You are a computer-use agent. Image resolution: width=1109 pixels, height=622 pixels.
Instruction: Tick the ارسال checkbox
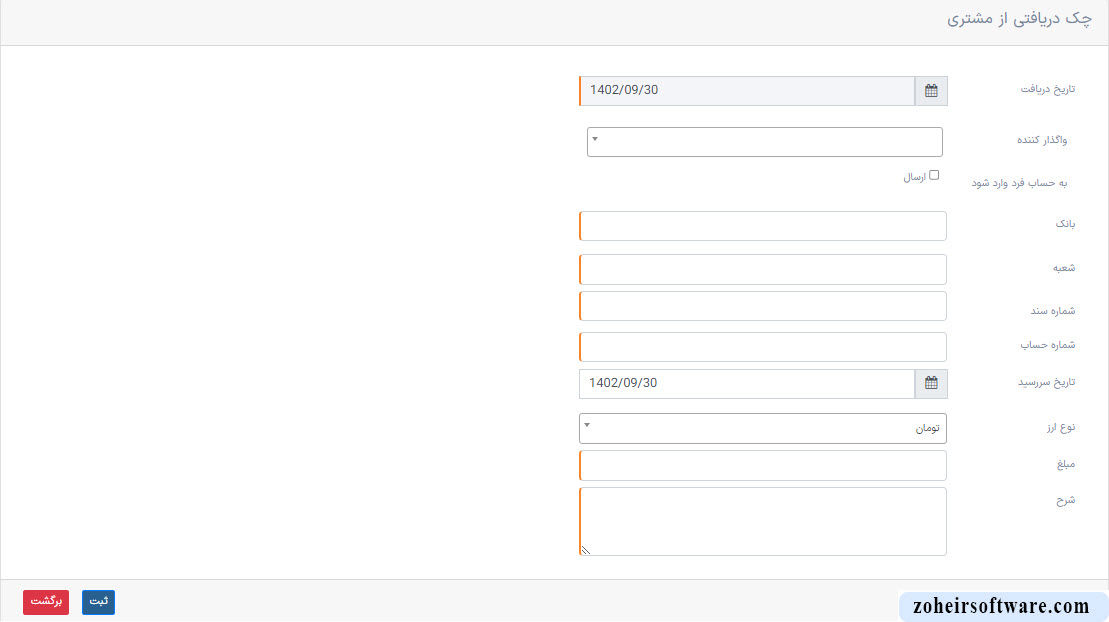(934, 175)
